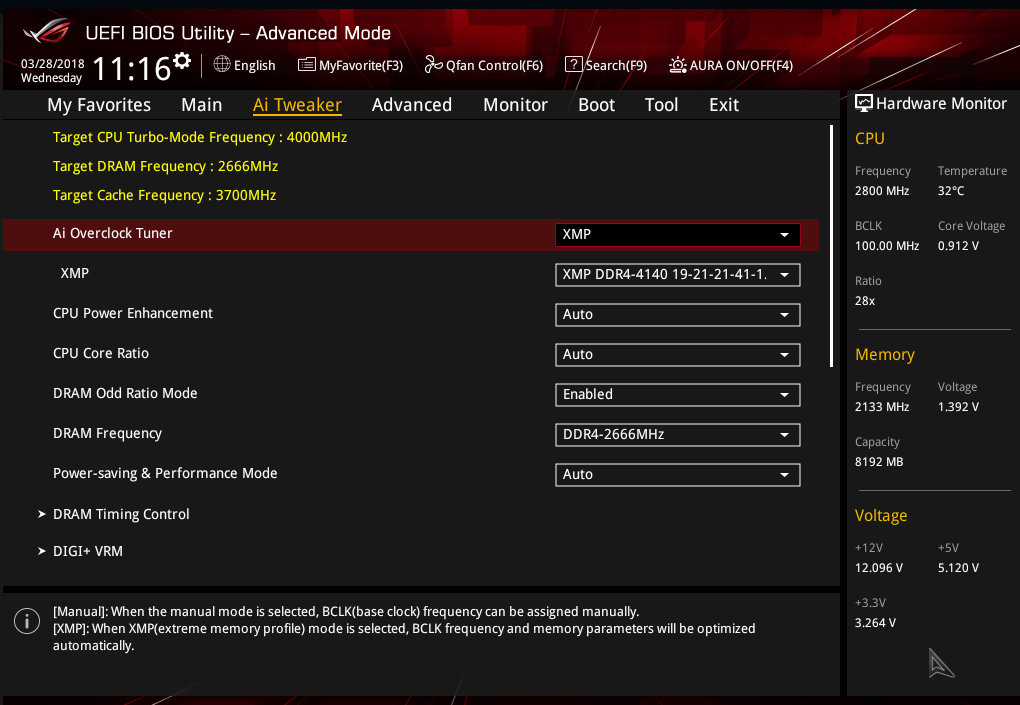Select the CPU Core Ratio label

tap(101, 353)
